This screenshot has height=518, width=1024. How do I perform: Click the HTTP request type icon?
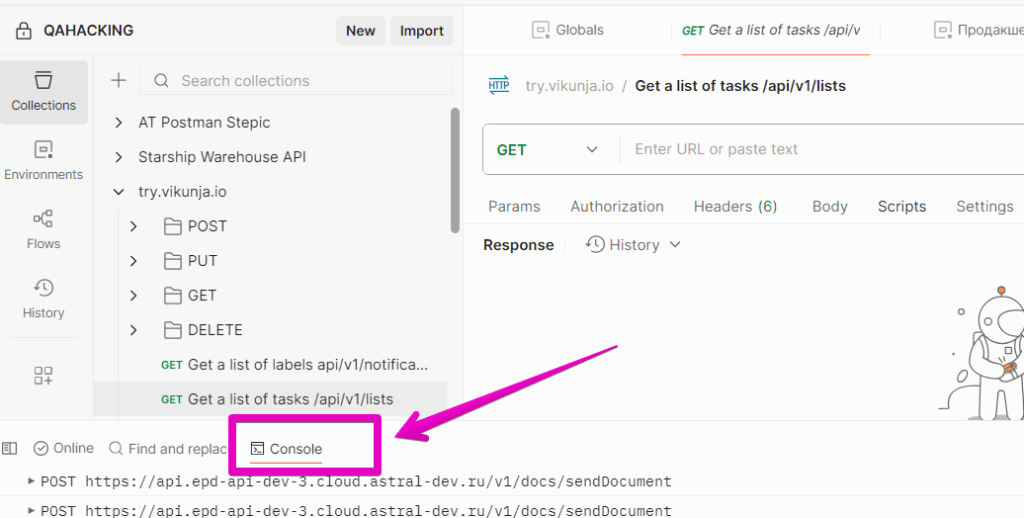(499, 86)
